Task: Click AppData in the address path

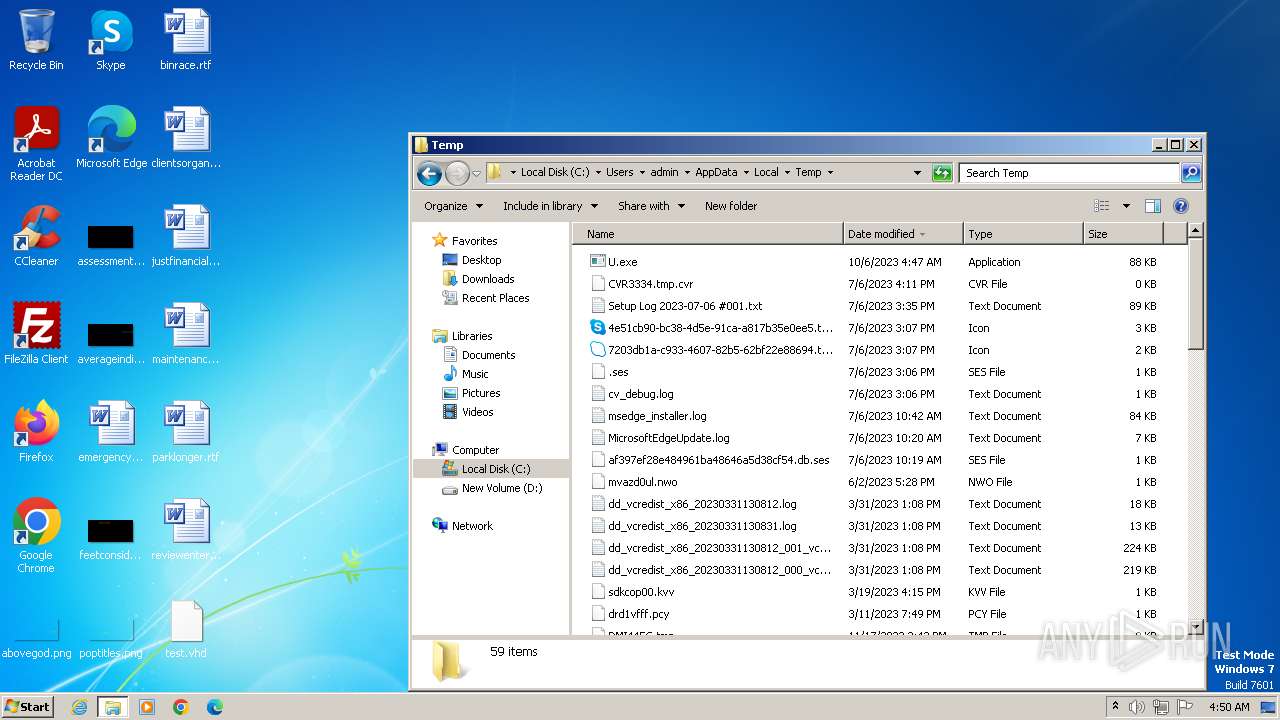Action: click(x=717, y=173)
